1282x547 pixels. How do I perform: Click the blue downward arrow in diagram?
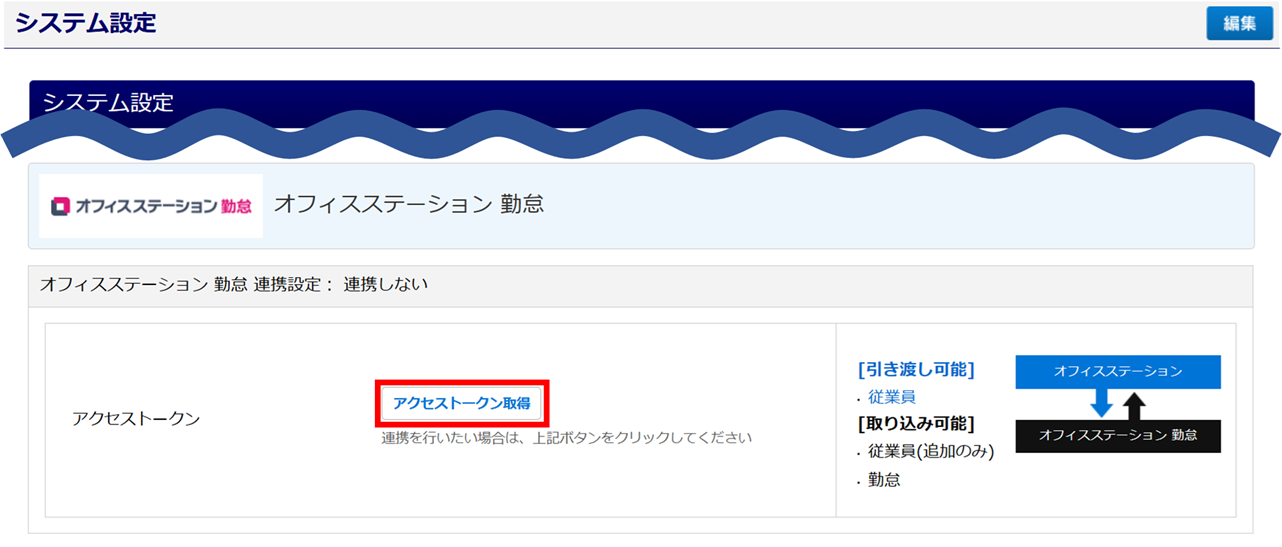coord(1101,403)
